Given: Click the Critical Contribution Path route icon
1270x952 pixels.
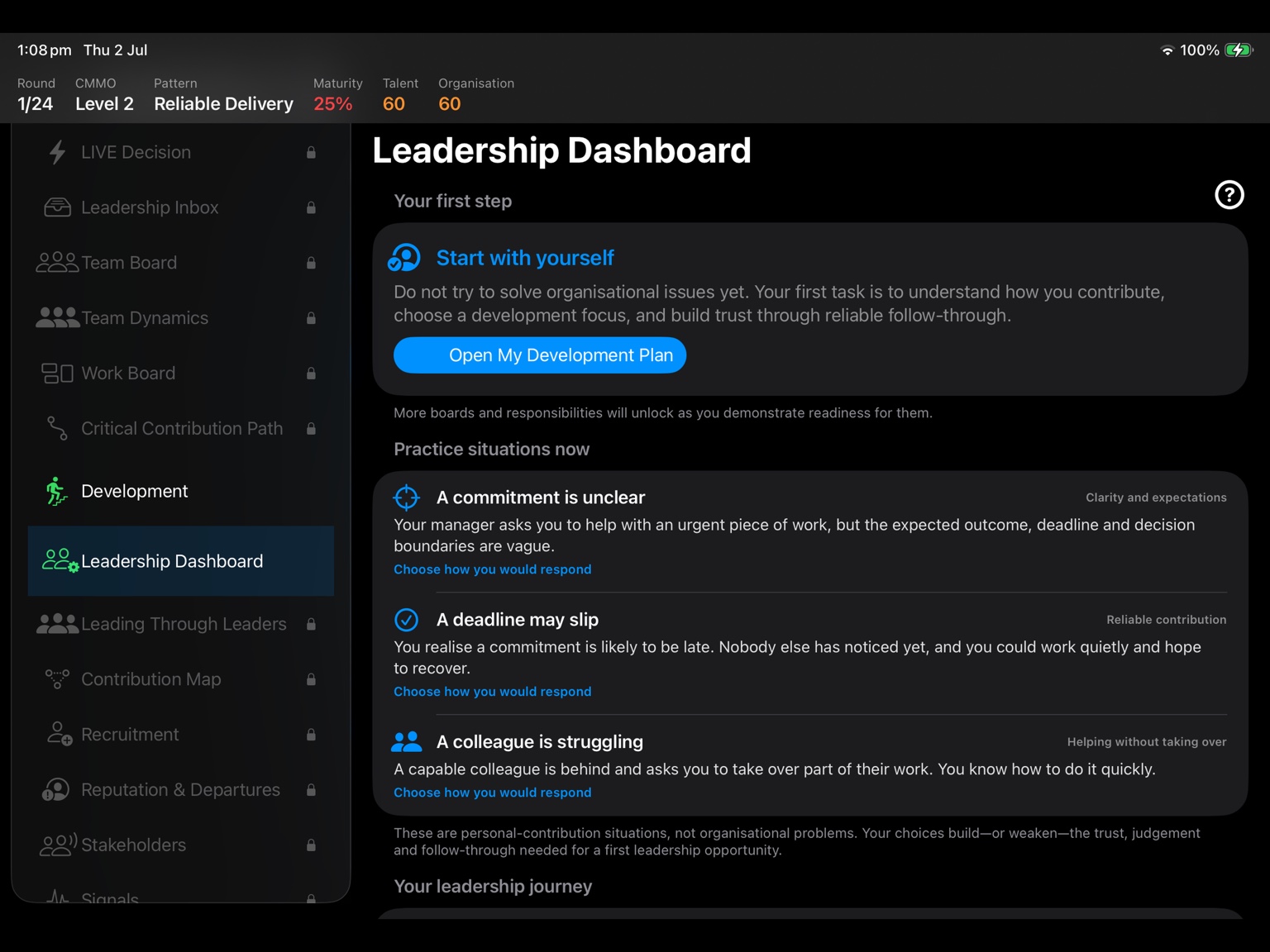Looking at the screenshot, I should [x=57, y=428].
